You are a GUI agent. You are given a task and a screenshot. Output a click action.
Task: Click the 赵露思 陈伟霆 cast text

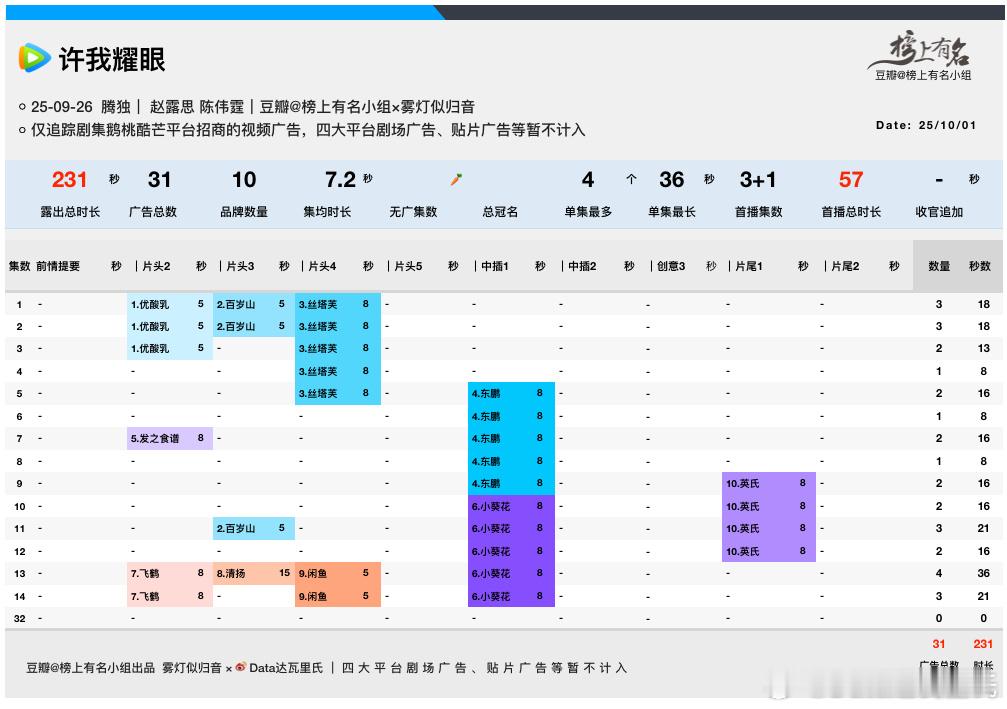[x=197, y=107]
